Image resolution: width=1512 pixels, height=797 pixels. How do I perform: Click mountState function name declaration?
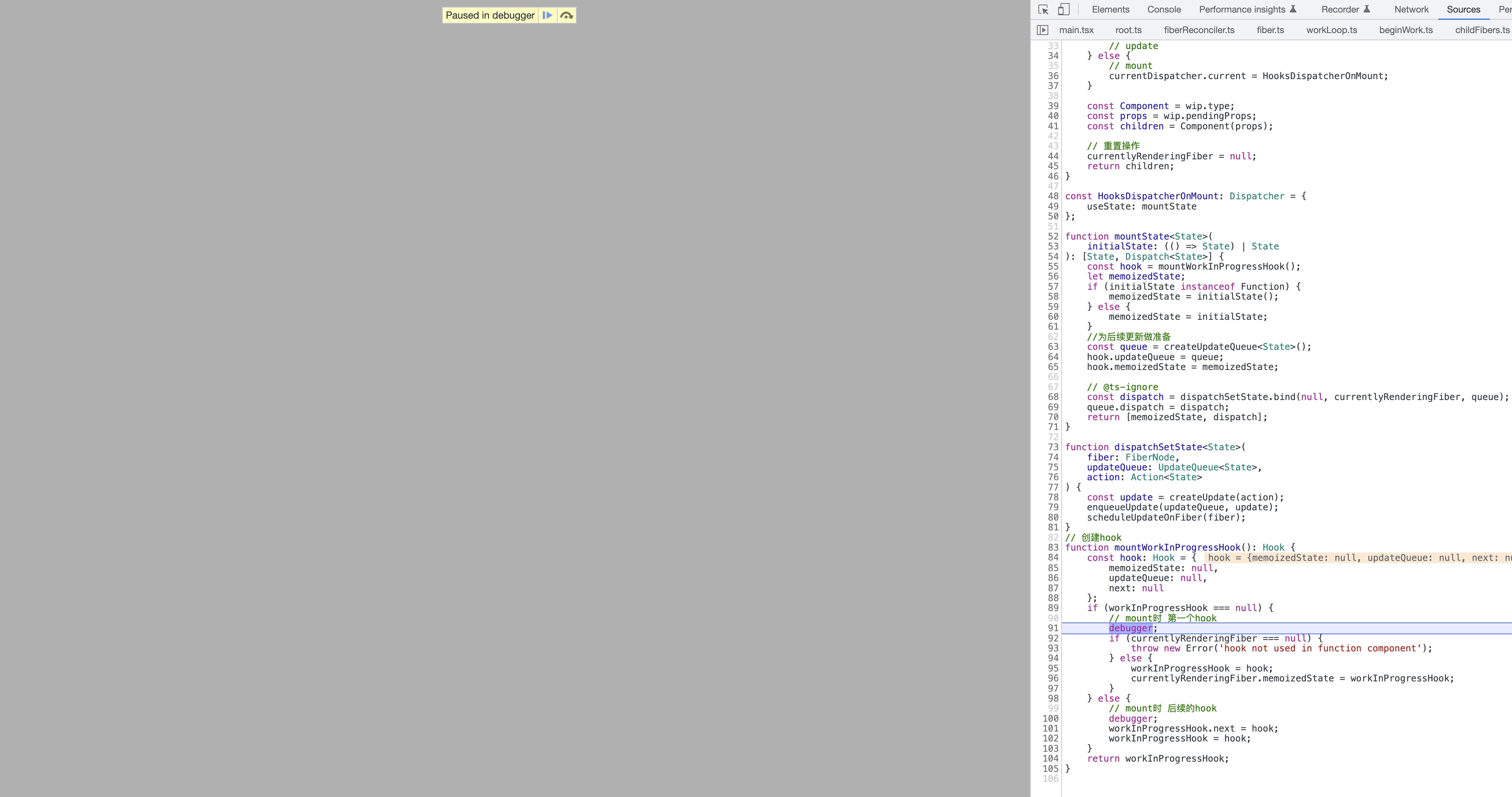[x=1142, y=236]
